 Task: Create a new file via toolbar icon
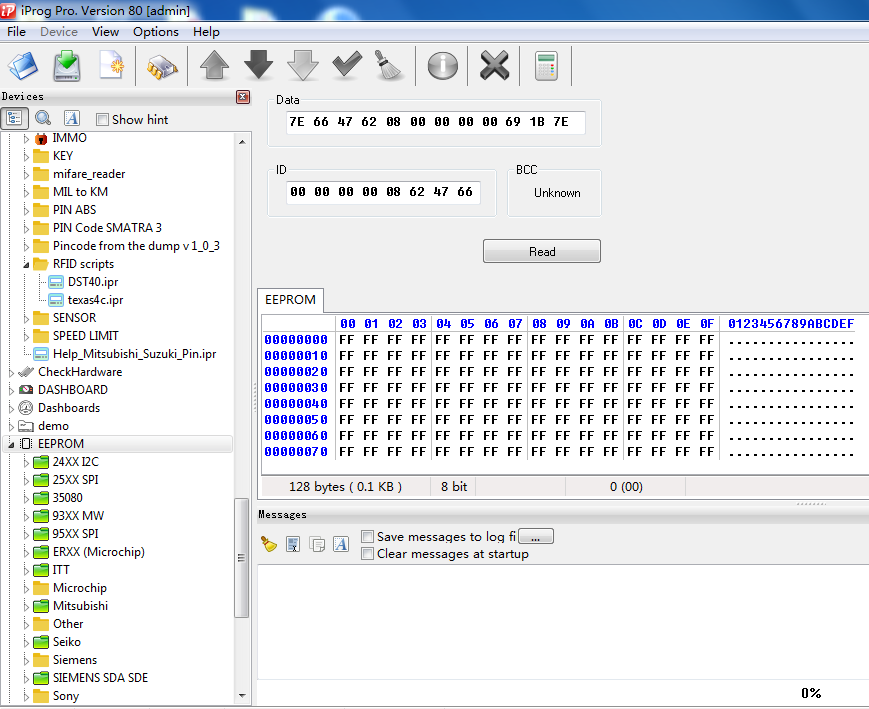click(x=111, y=65)
